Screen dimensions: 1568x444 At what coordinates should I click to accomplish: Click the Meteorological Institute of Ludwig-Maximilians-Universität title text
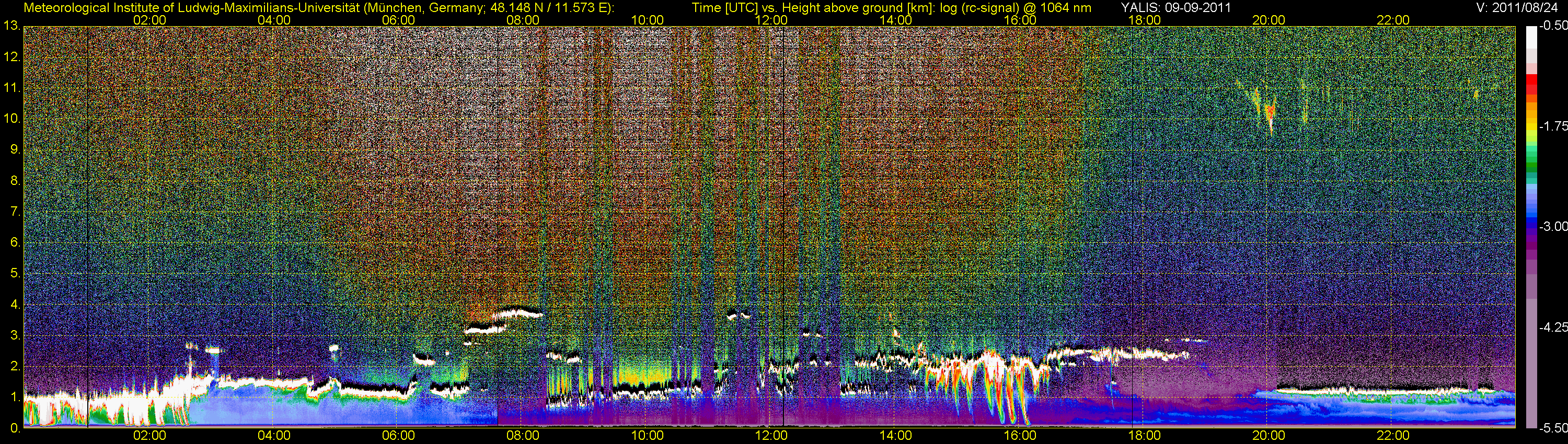pyautogui.click(x=318, y=8)
